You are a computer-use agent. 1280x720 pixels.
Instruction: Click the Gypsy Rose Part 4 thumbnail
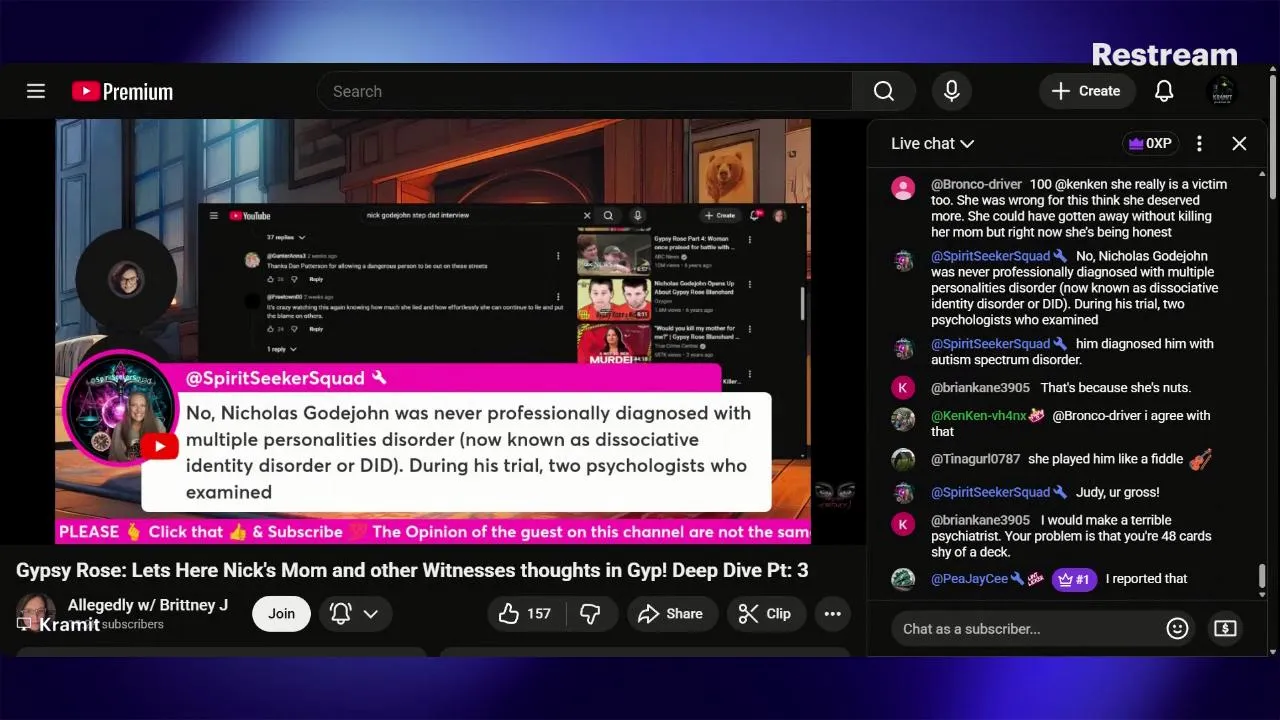(613, 254)
